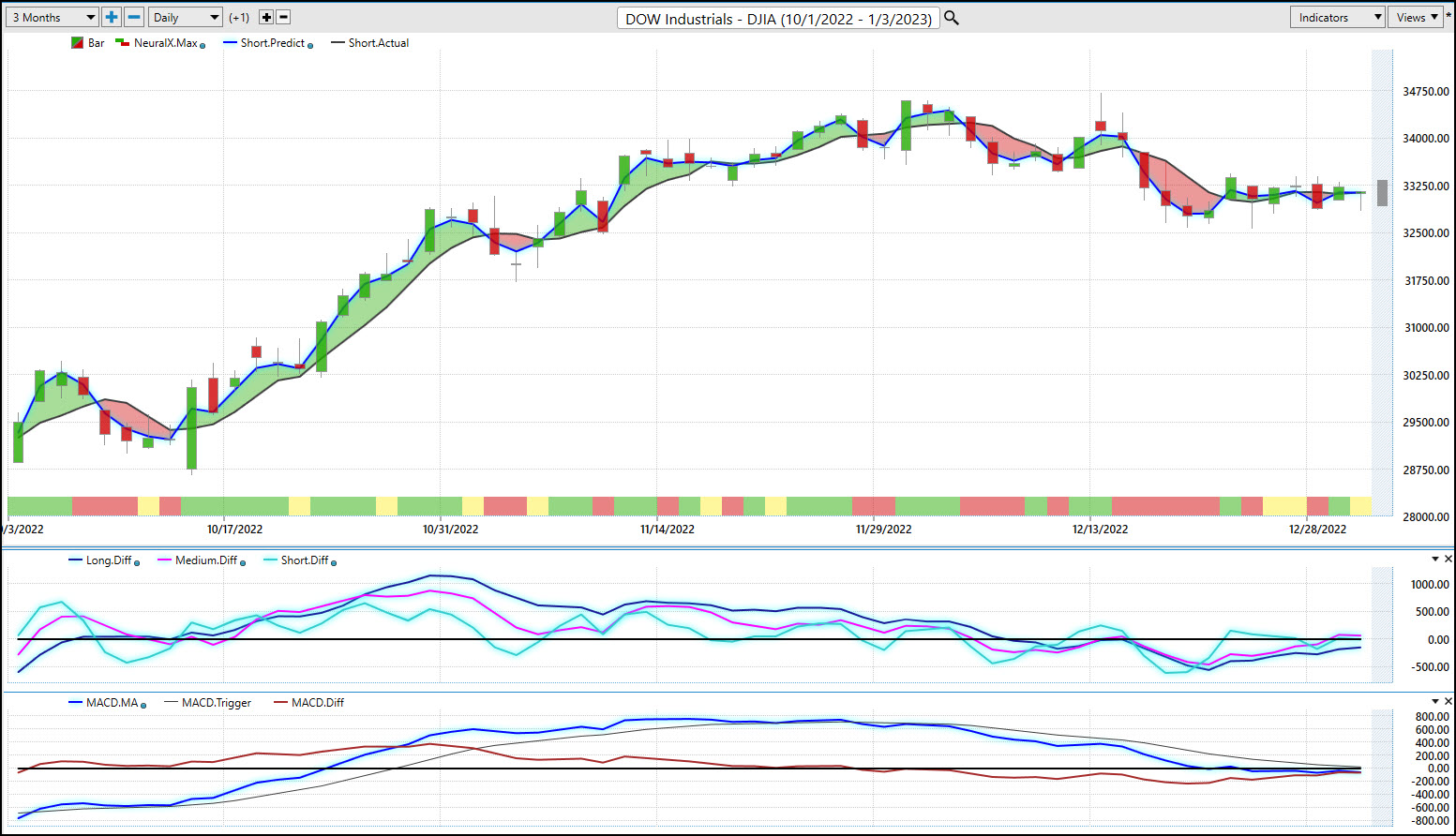Click the 11/14/2022 date label
Viewport: 1456px width, 836px height.
coord(668,530)
